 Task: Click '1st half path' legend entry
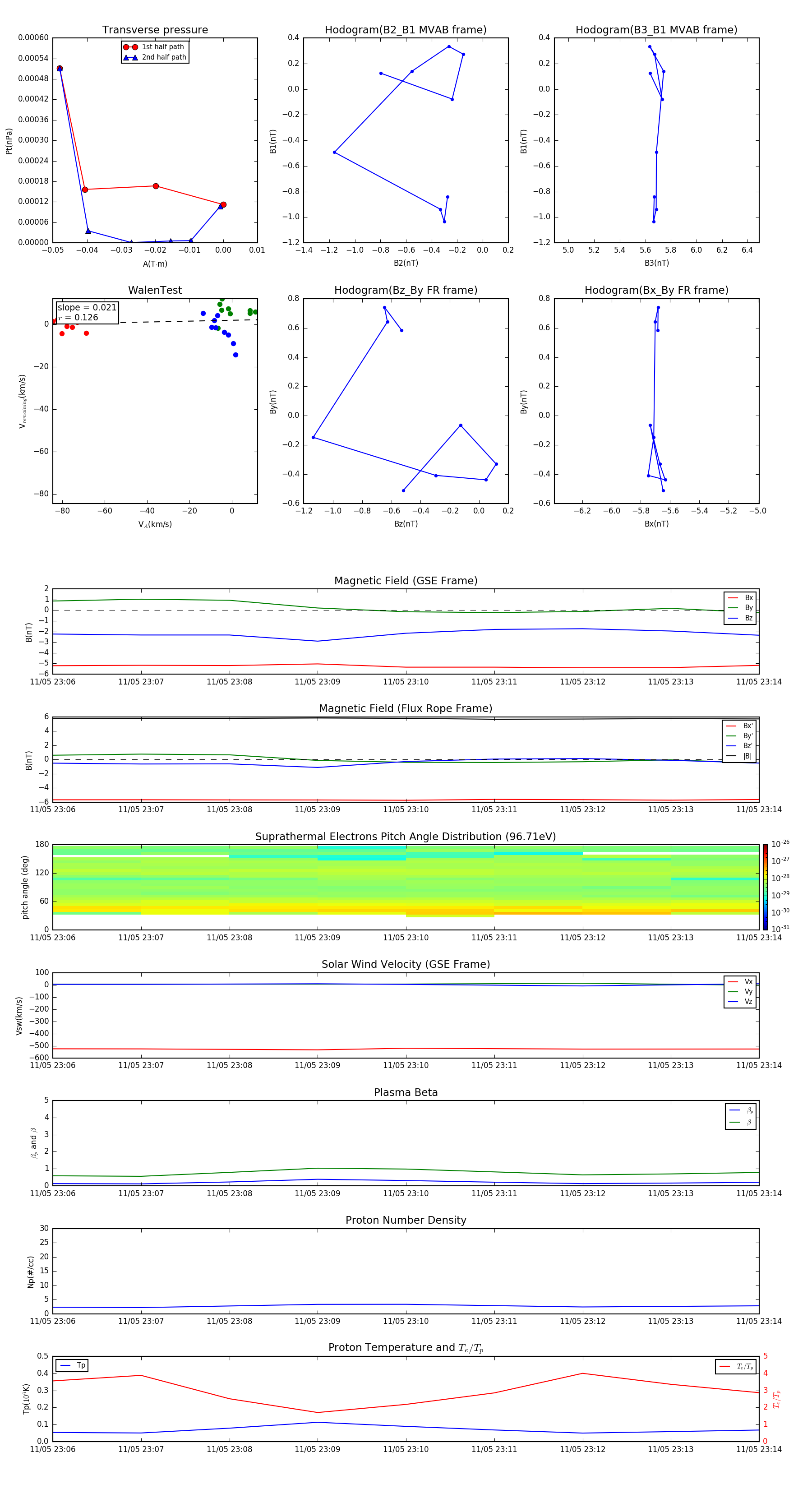154,47
